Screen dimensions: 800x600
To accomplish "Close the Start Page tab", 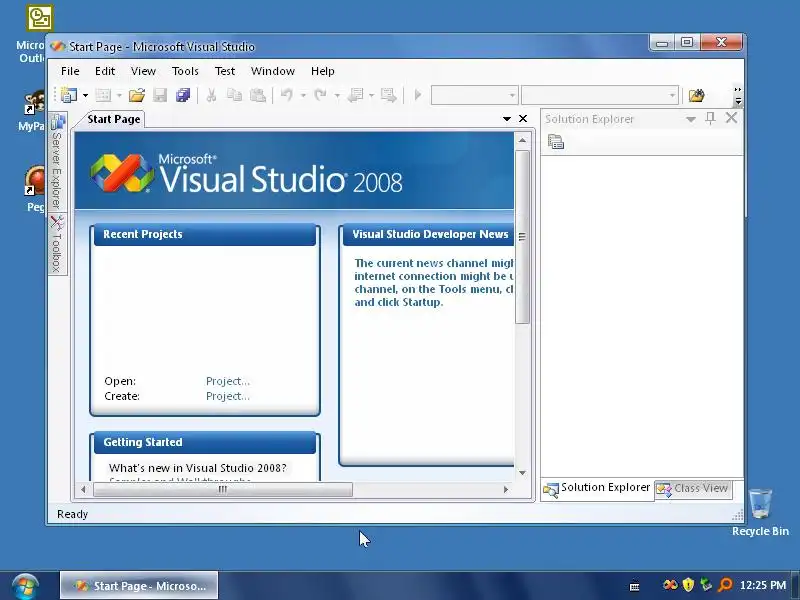I will [x=523, y=118].
